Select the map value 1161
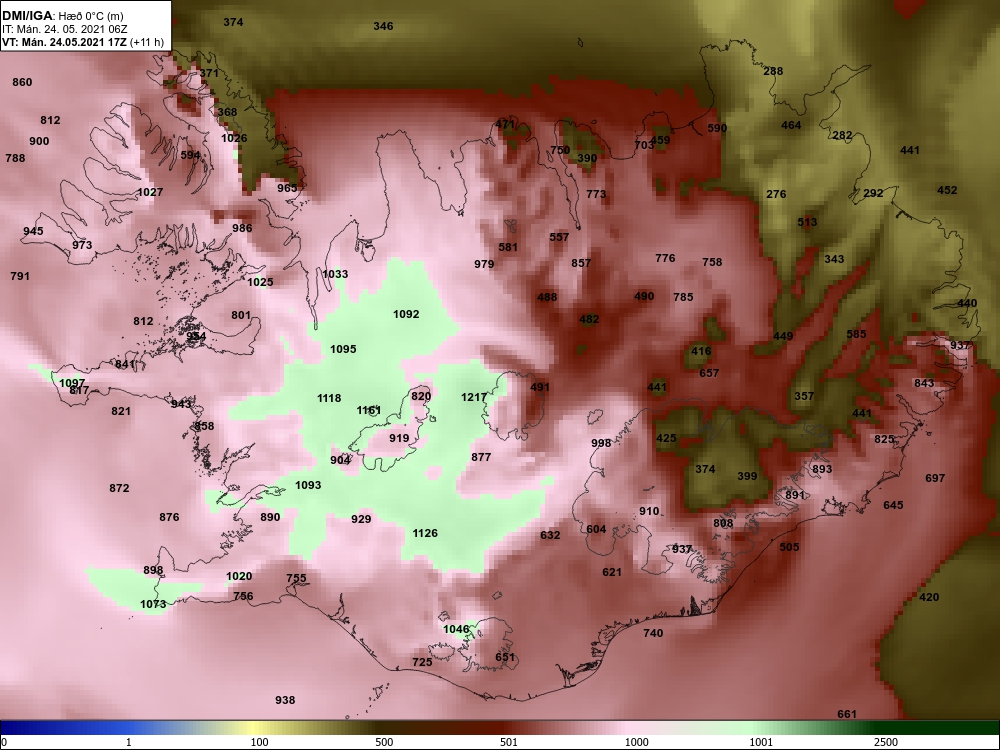This screenshot has width=1000, height=750. 369,410
